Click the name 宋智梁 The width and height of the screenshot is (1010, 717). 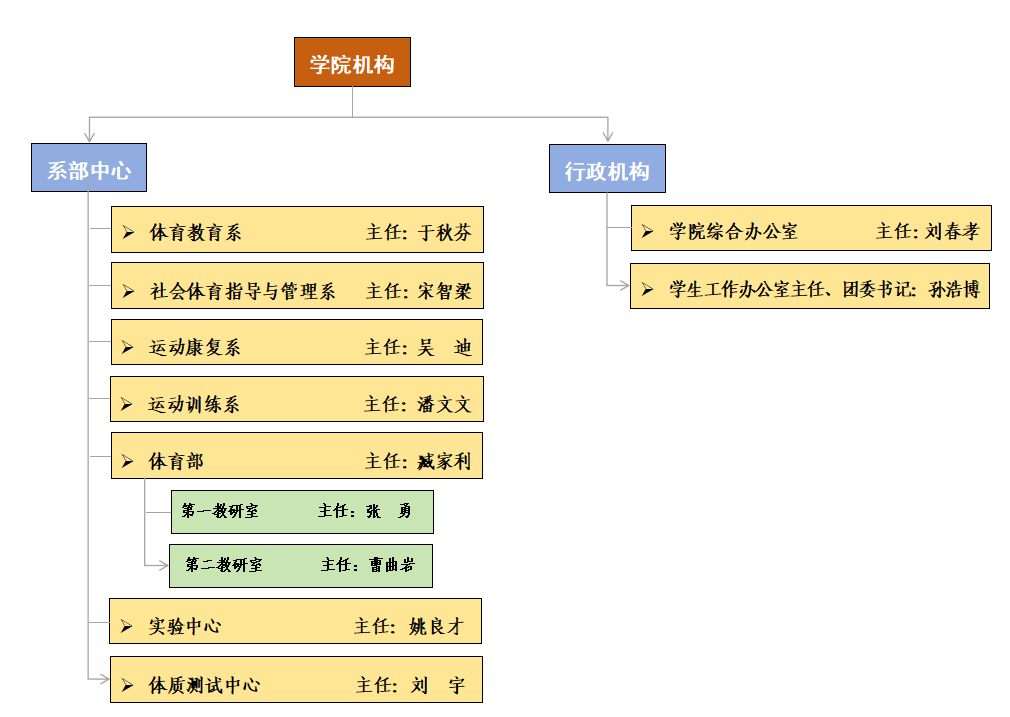tap(444, 291)
